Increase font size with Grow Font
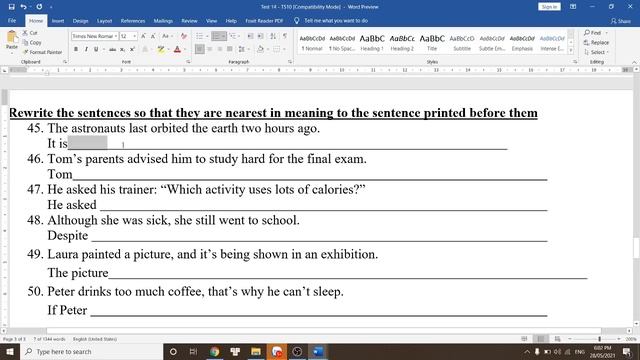The width and height of the screenshot is (640, 360). click(143, 36)
